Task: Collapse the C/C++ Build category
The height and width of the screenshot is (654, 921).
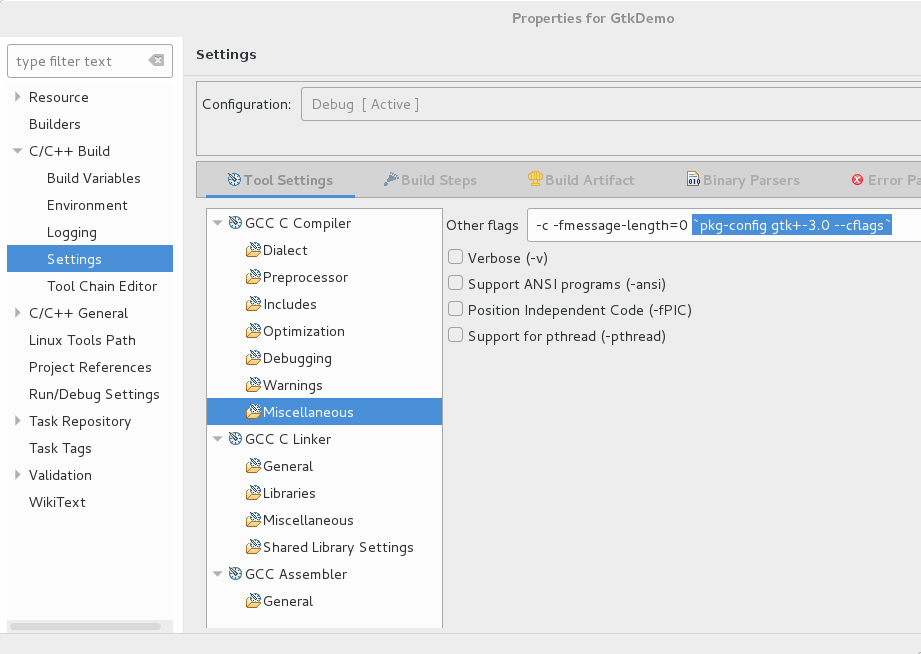Action: tap(18, 151)
